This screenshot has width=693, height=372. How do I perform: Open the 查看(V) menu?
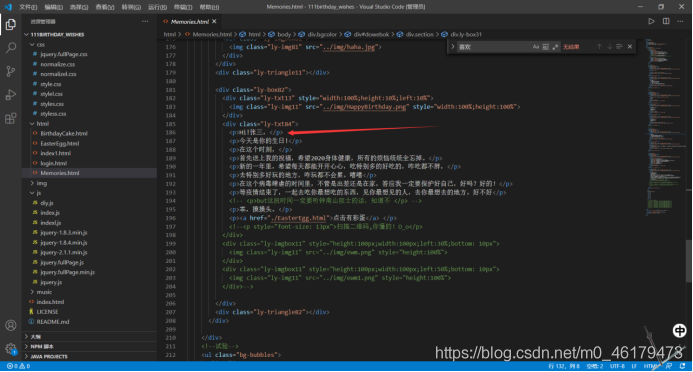point(105,7)
